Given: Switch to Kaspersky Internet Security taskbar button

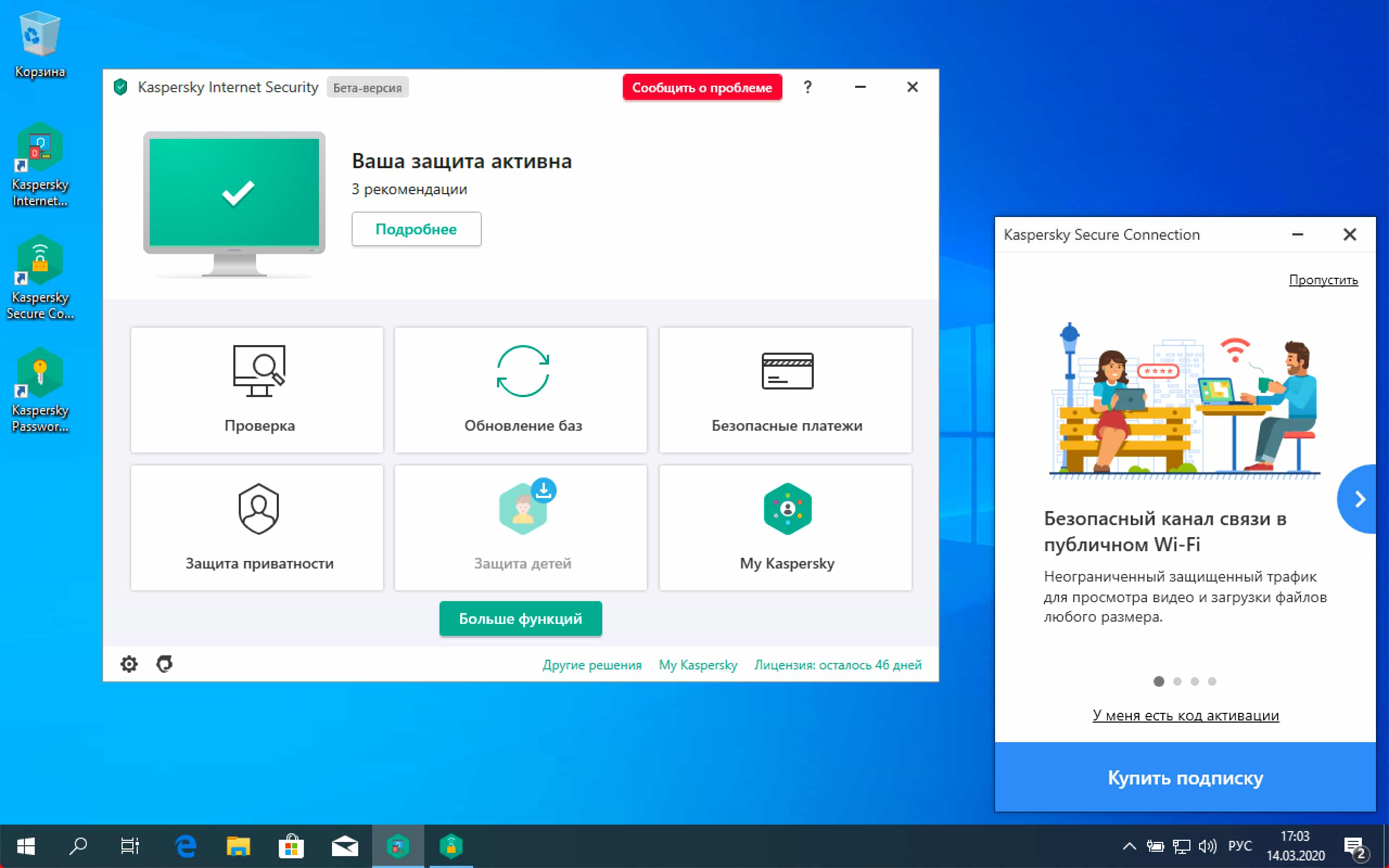Looking at the screenshot, I should pos(398,846).
